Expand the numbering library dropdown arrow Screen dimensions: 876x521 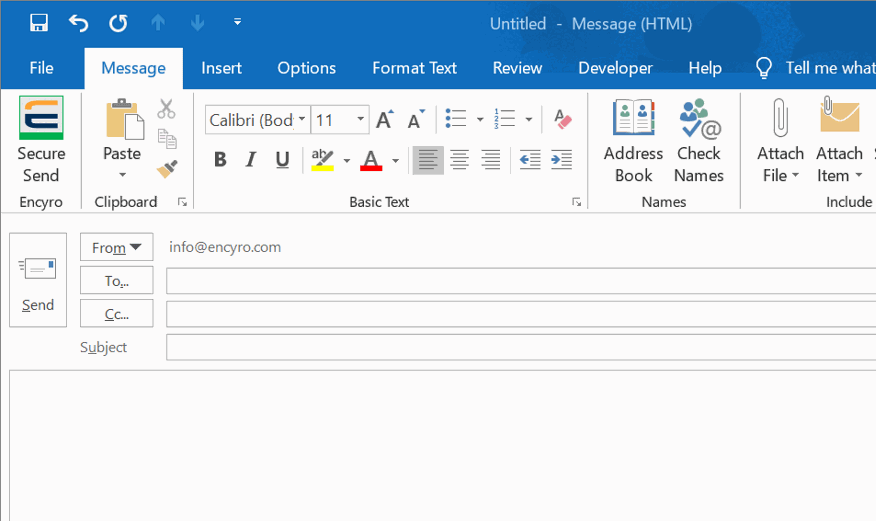point(529,120)
